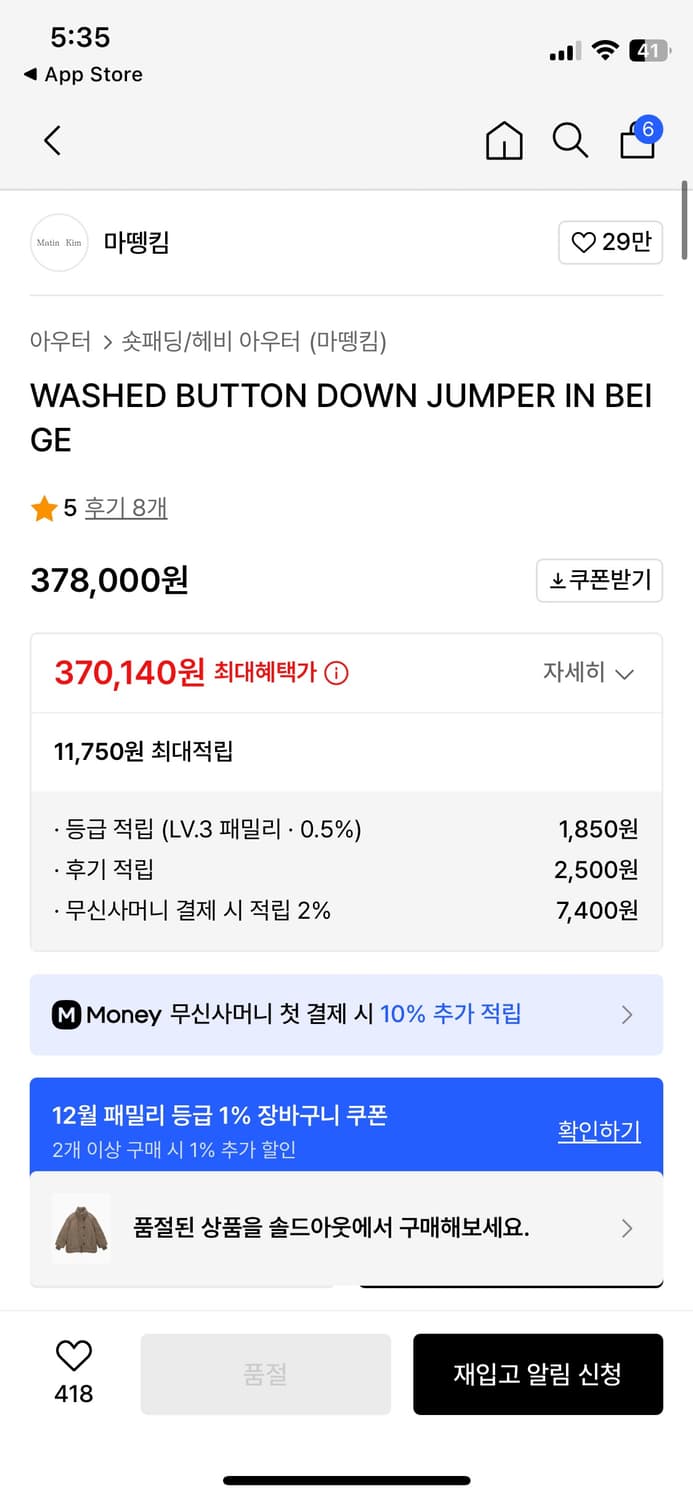Tap 재입고 알림 신청 restock alert button
693x1500 pixels.
click(x=538, y=1374)
